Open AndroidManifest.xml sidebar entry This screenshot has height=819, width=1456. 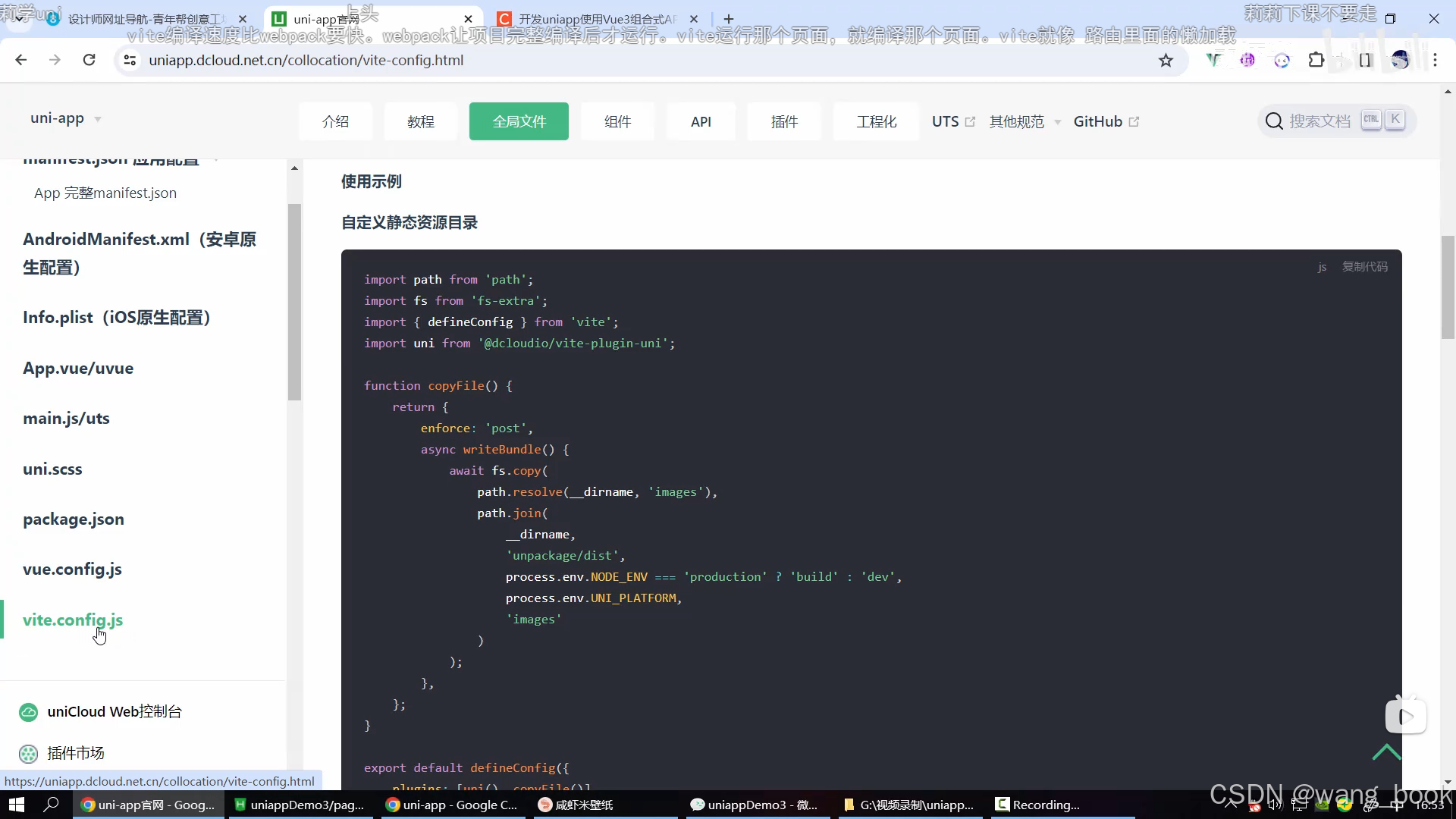coord(140,253)
